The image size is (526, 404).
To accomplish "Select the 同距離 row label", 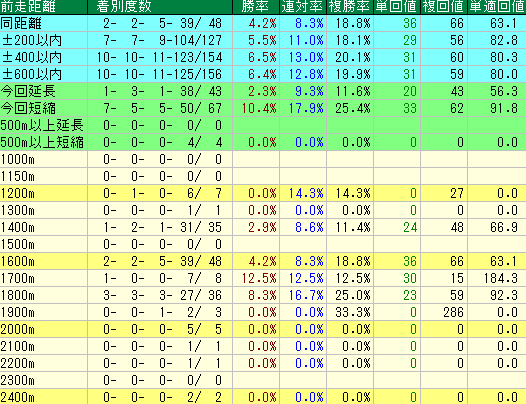I will click(x=21, y=23).
